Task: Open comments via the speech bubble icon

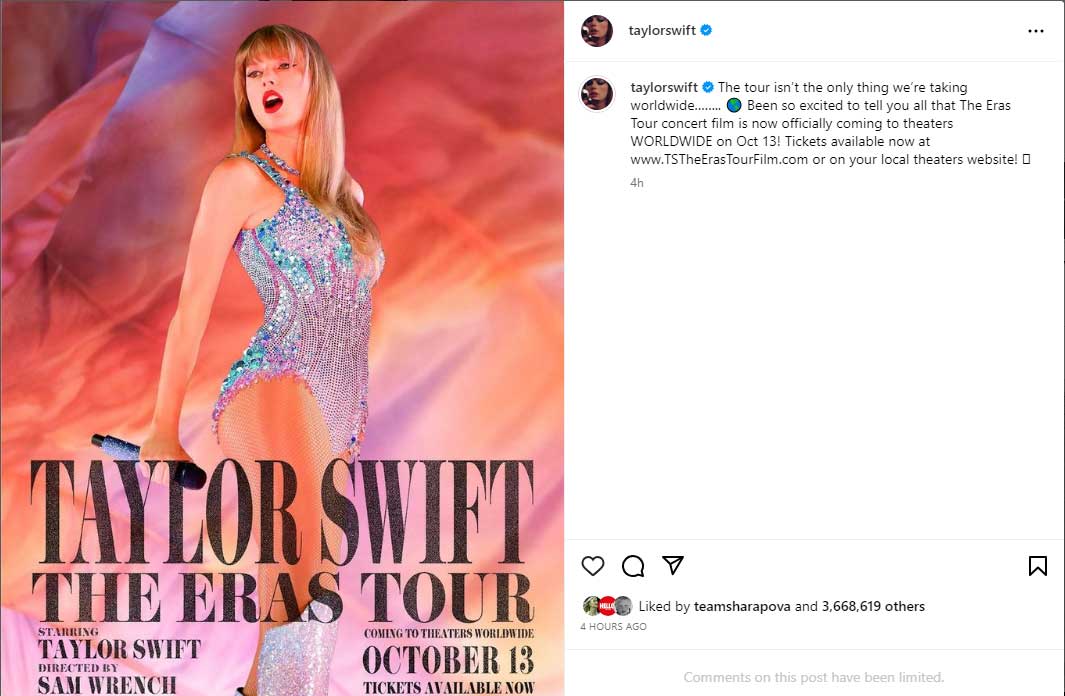Action: 633,566
